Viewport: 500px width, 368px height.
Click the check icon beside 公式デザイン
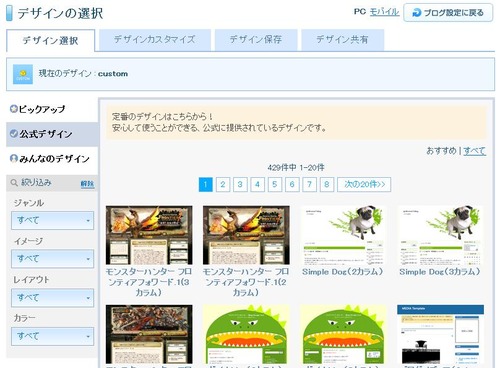[14, 134]
